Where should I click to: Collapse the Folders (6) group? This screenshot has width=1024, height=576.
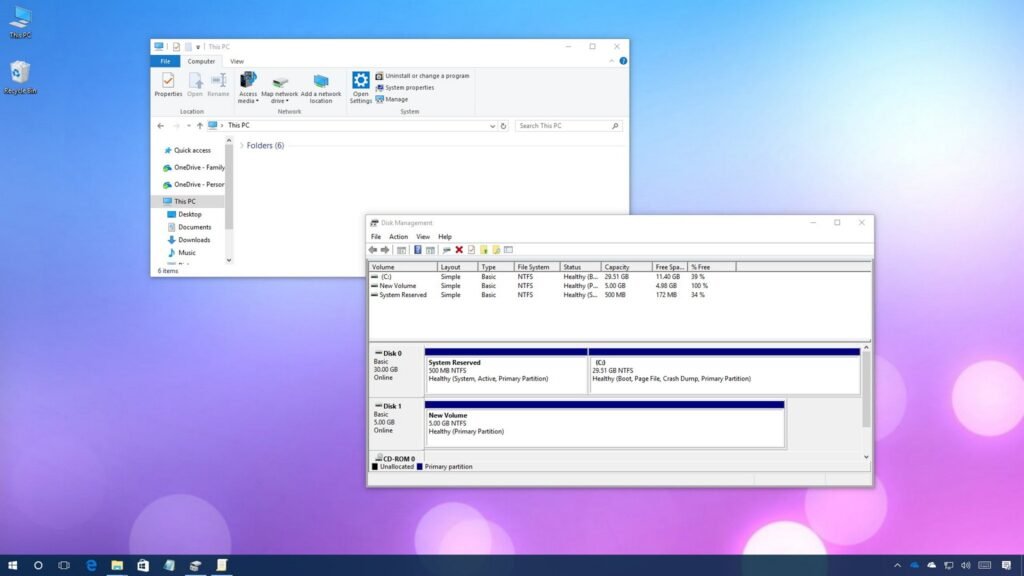coord(242,146)
